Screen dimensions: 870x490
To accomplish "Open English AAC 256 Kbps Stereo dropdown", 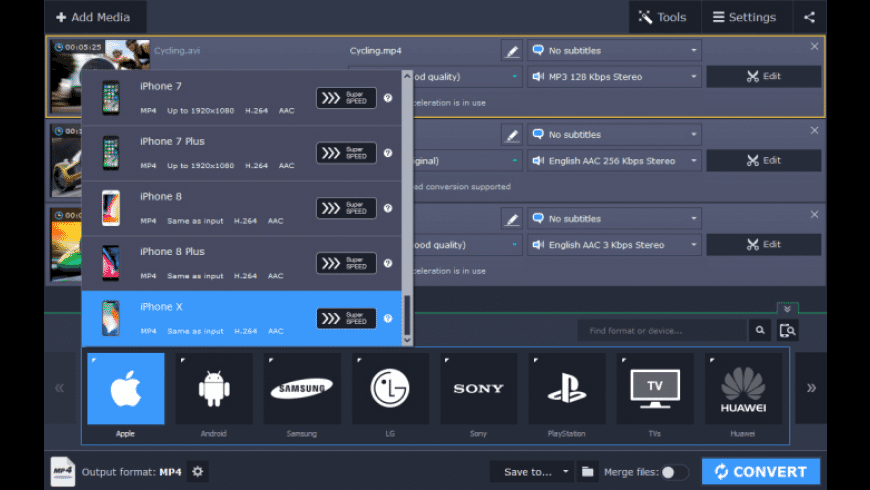I will [x=614, y=161].
